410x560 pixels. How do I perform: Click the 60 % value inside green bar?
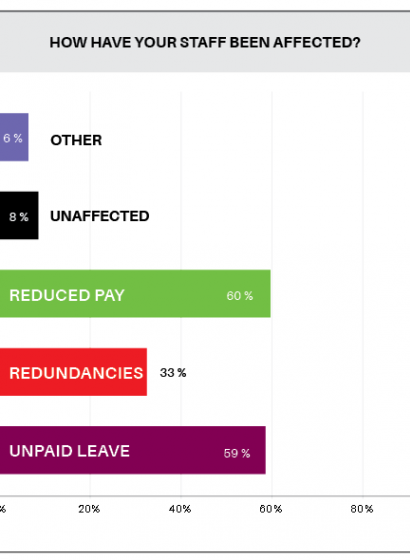click(240, 296)
